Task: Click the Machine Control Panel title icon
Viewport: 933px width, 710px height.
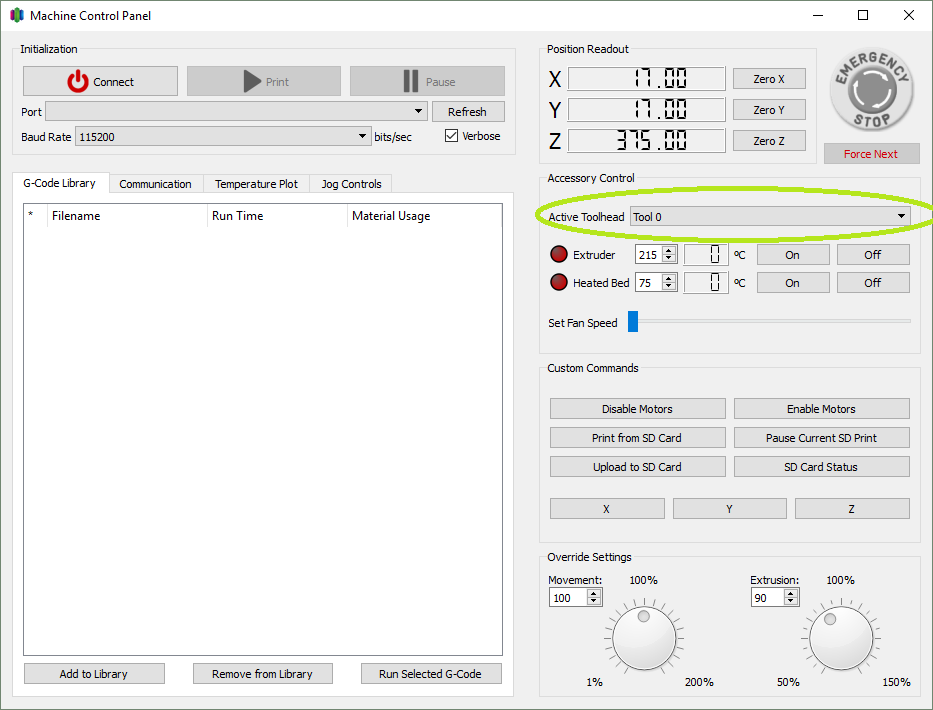Action: [x=17, y=16]
